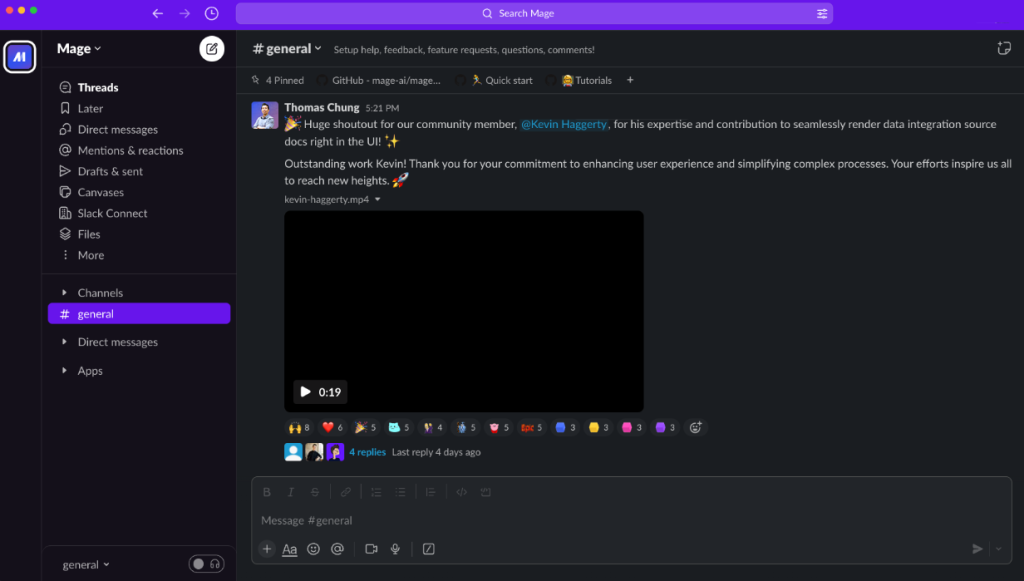Compose a new message with the pencil button
This screenshot has height=581, width=1024.
[212, 49]
